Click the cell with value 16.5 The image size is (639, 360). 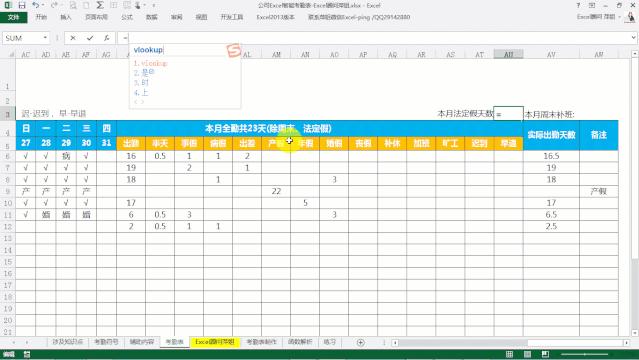click(x=551, y=156)
